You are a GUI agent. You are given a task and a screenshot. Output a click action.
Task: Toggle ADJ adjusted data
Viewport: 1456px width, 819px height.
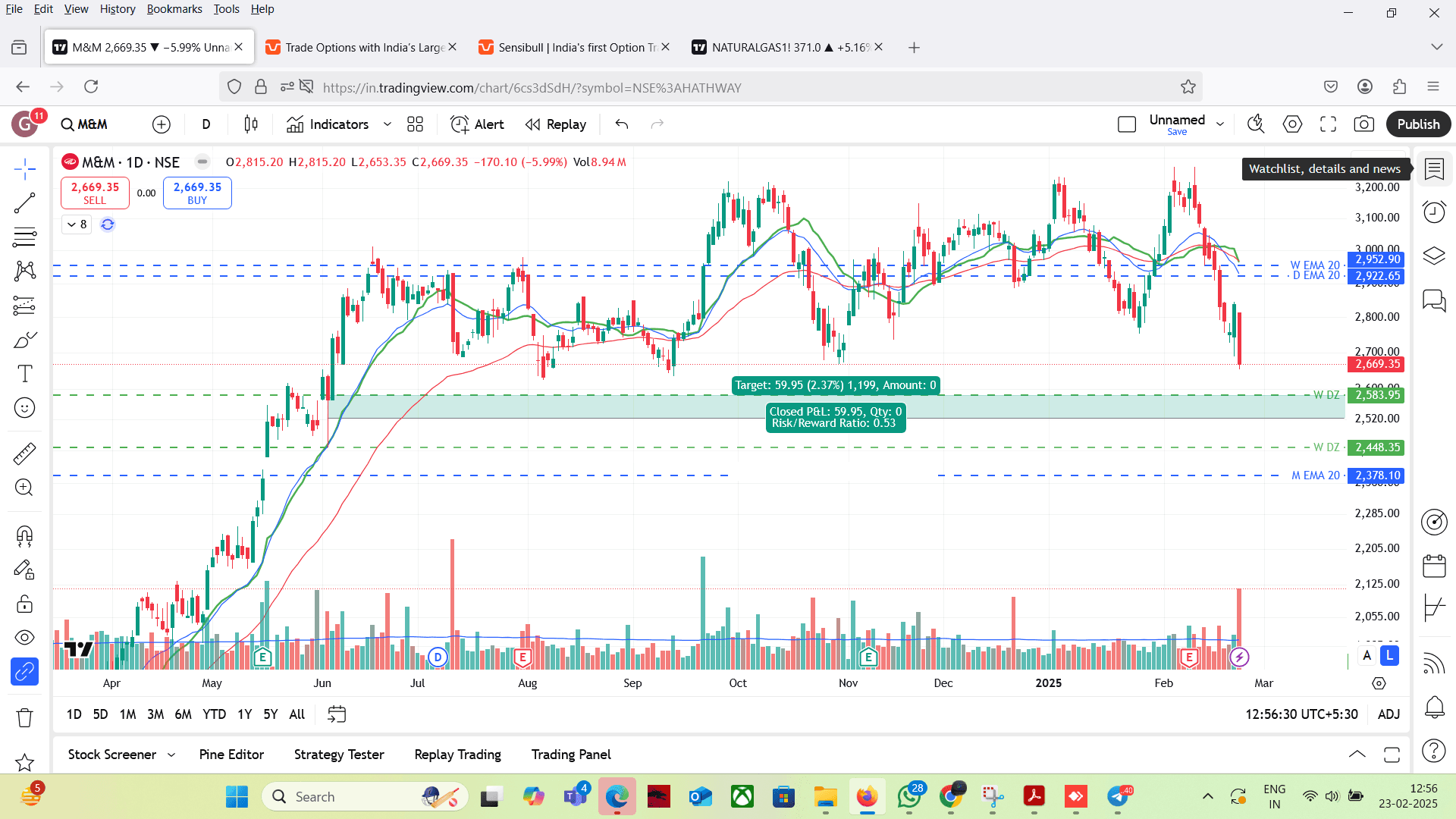1389,714
